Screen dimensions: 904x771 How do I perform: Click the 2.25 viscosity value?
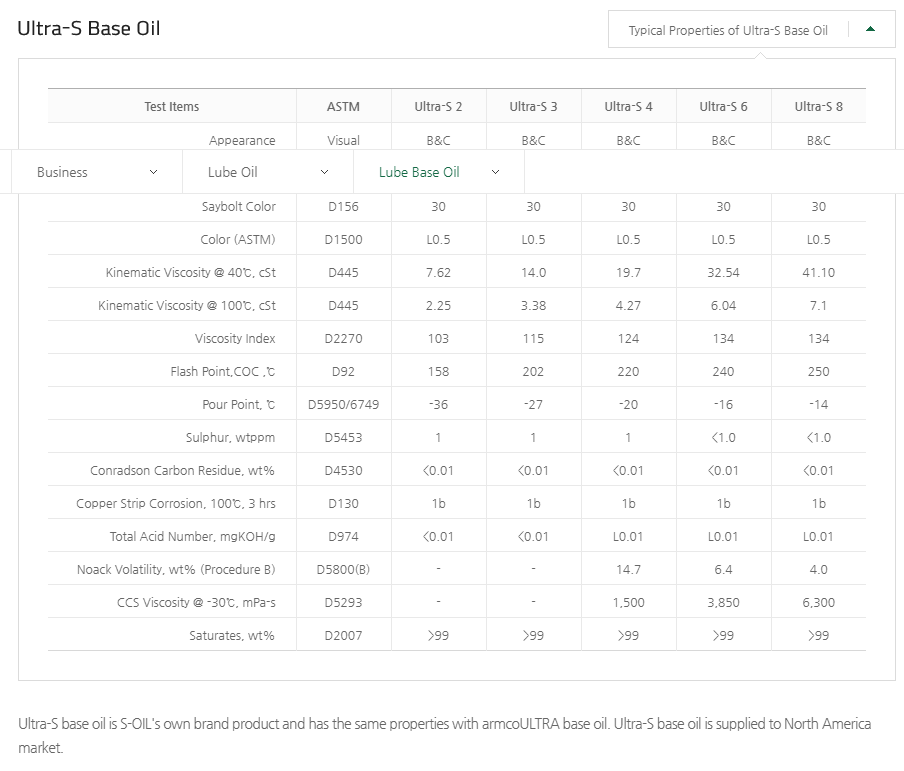[x=438, y=305]
